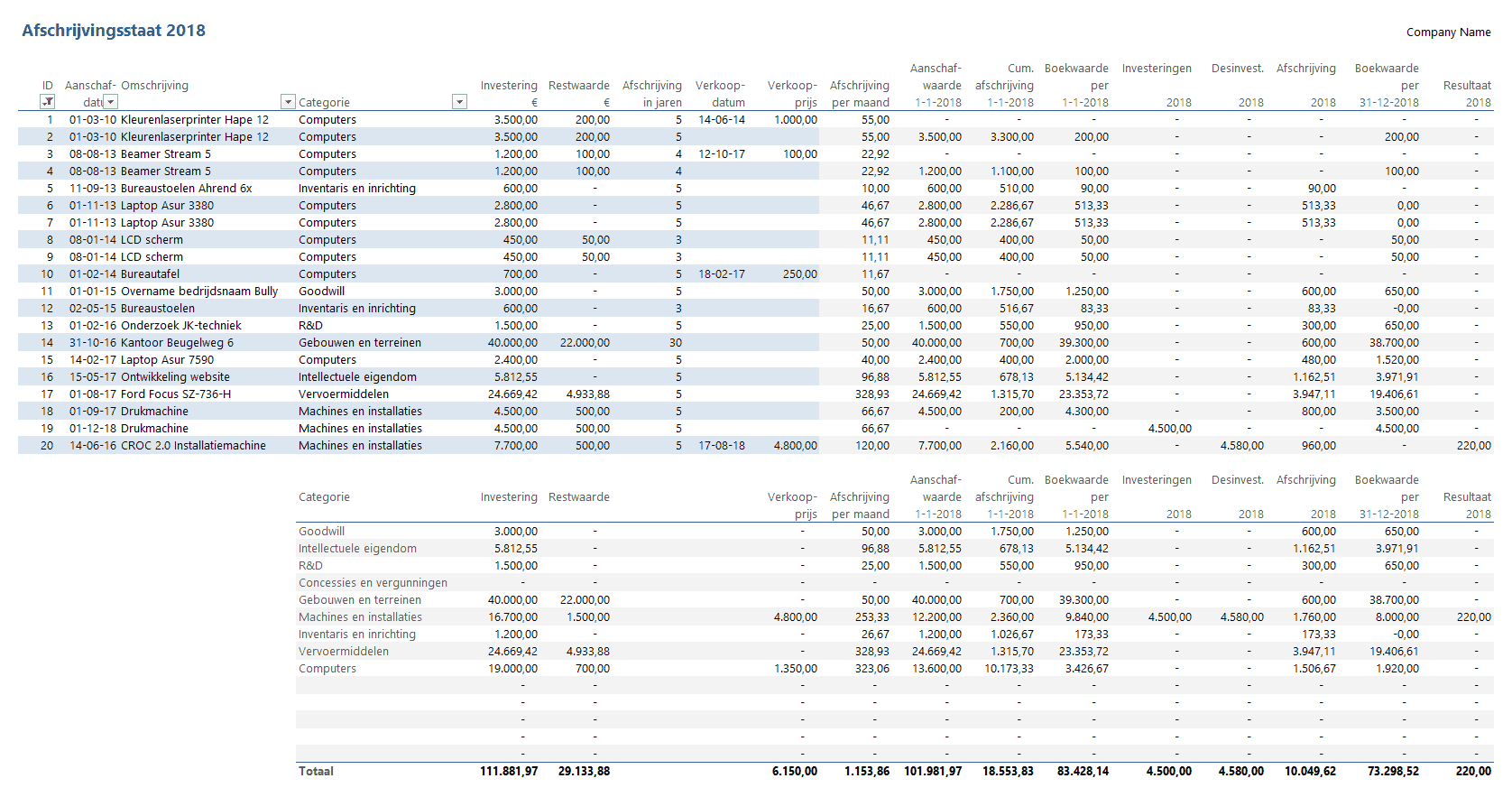Select the Onderzoek JK-techniek description cell
Viewport: 1512px width, 797px height.
tap(180, 326)
